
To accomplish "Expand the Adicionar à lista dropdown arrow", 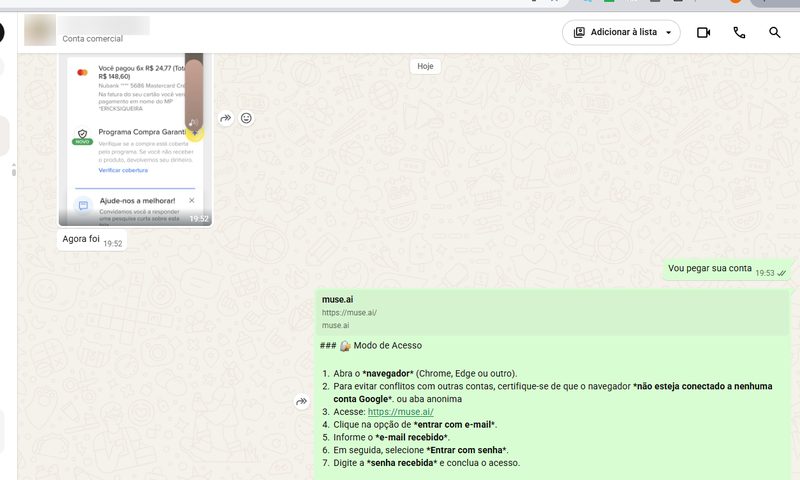I will [x=668, y=33].
